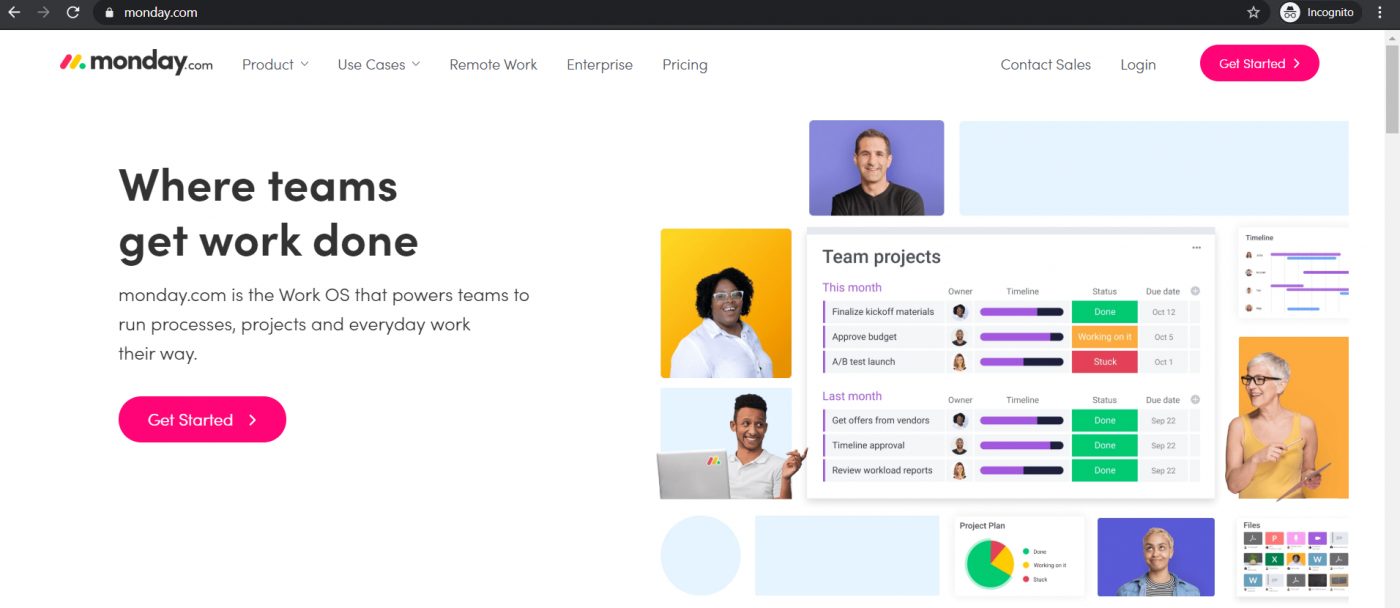Image resolution: width=1400 pixels, height=608 pixels.
Task: Click the Contact Sales link
Action: [x=1046, y=64]
